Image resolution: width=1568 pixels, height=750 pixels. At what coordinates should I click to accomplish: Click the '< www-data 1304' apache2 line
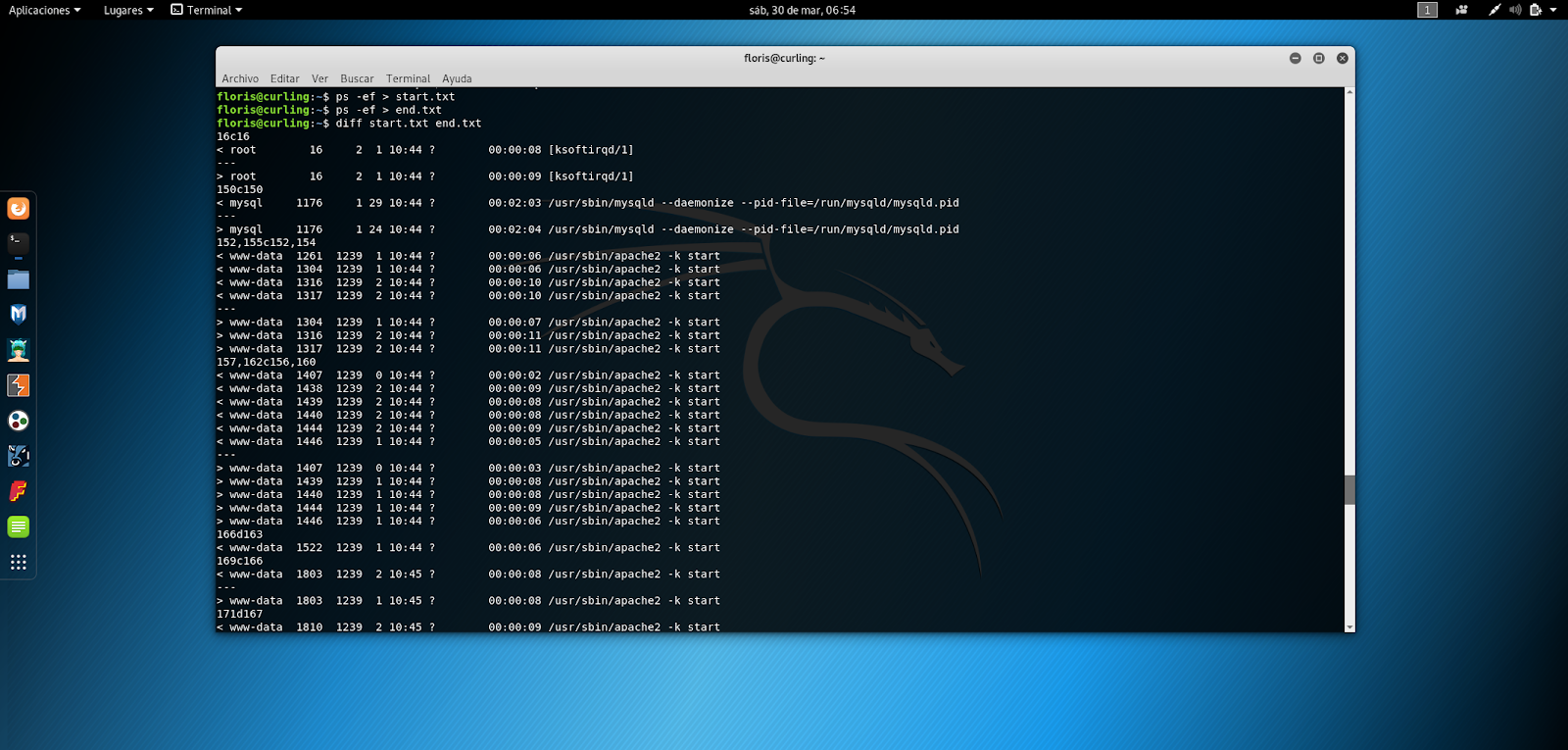coord(468,270)
